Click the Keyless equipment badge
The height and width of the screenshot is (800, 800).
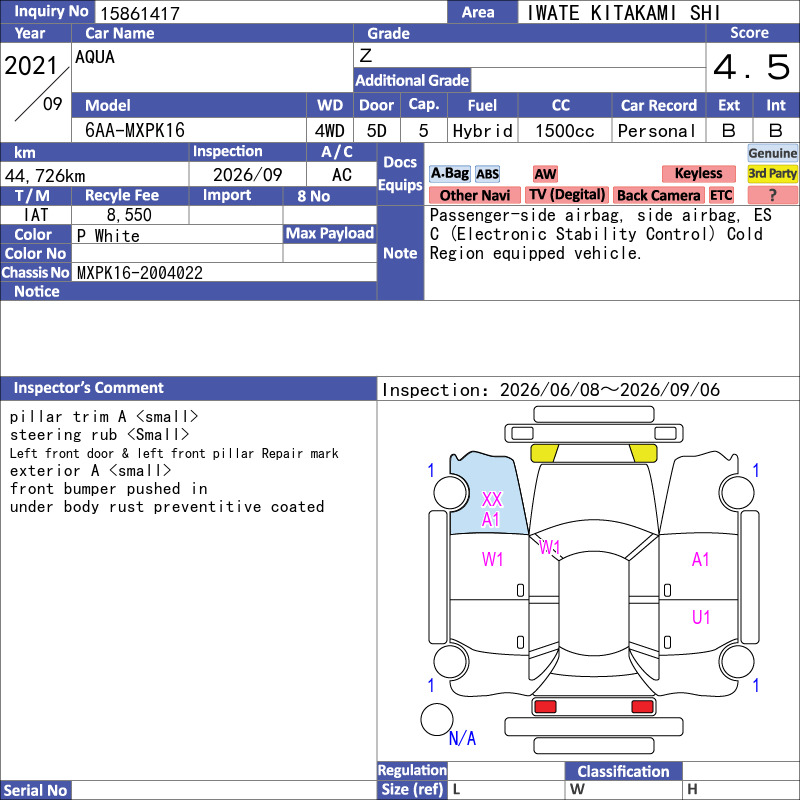[698, 174]
